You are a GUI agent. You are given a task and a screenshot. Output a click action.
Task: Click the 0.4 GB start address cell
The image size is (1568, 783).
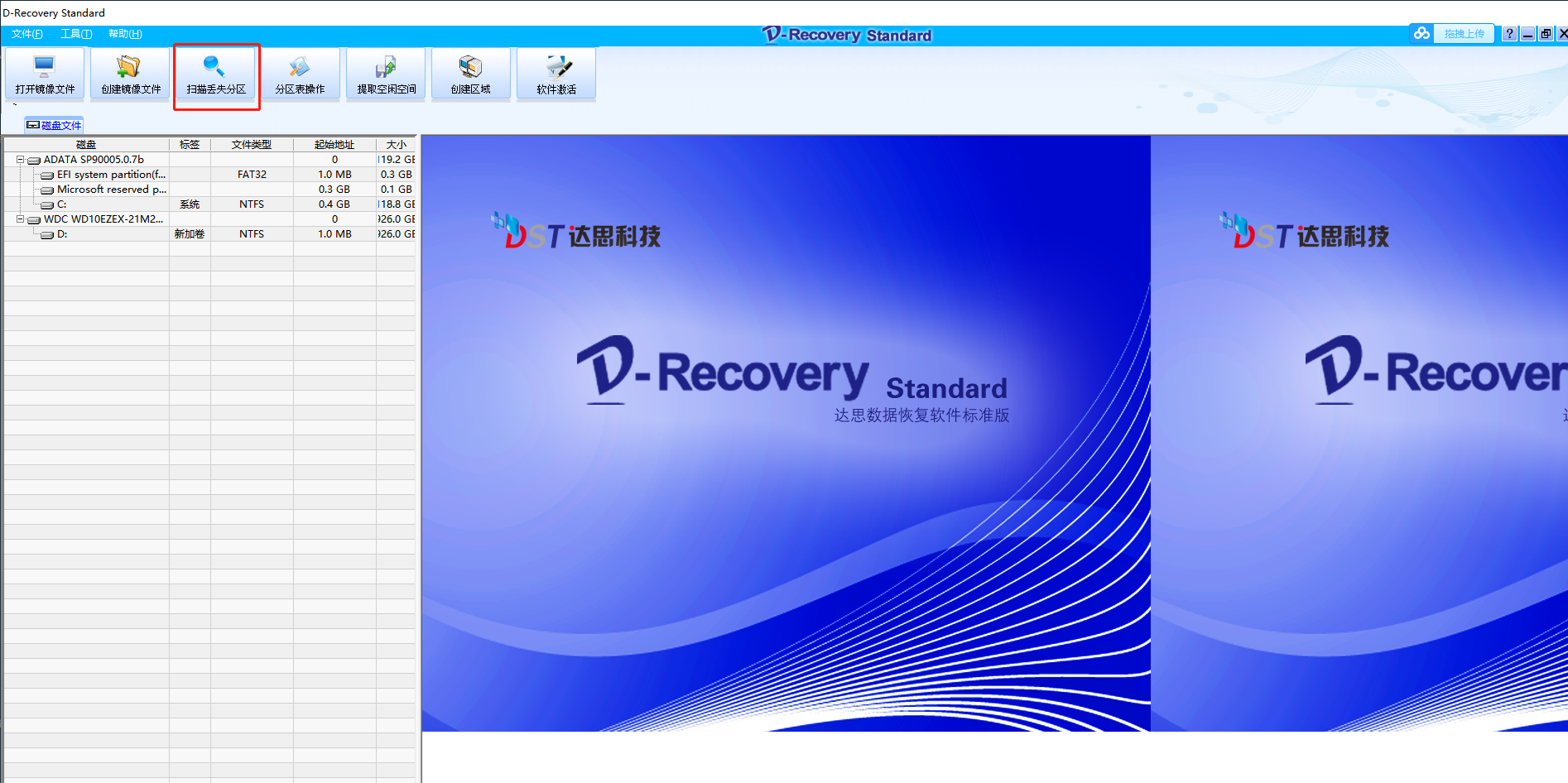click(334, 204)
